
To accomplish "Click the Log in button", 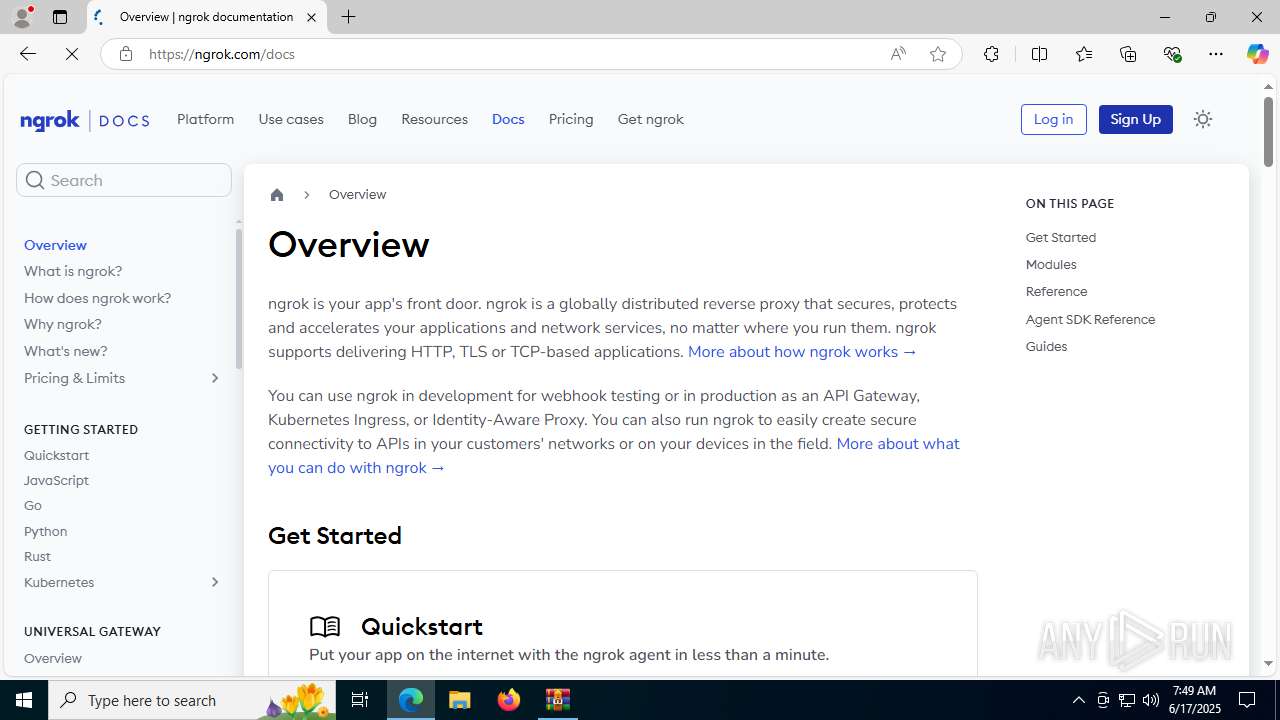I will pyautogui.click(x=1053, y=119).
